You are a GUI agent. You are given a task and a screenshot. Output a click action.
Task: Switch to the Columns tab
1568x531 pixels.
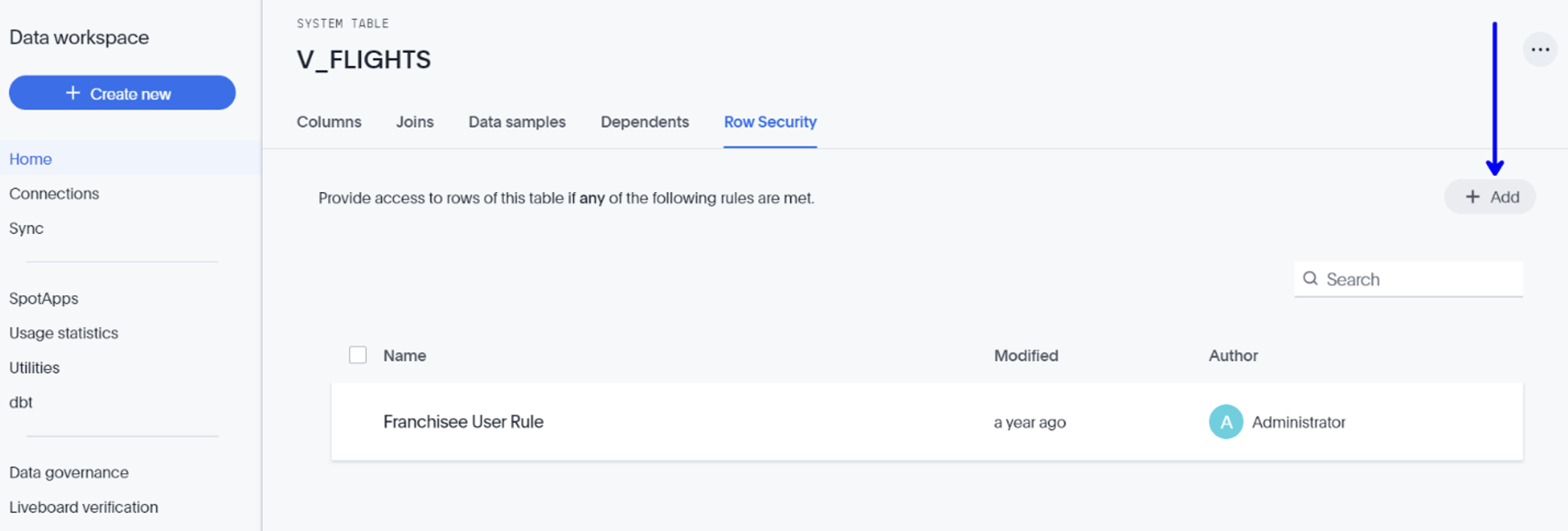point(329,122)
